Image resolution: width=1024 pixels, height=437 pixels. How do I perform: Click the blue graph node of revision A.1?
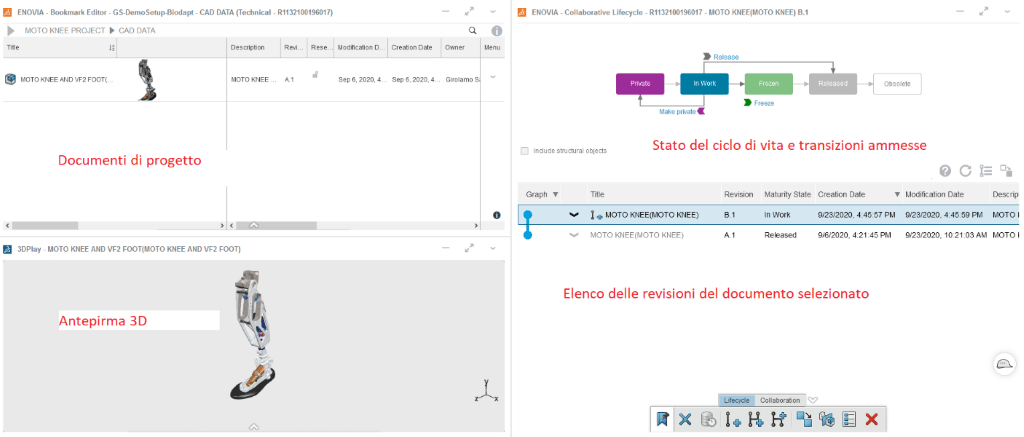[x=528, y=235]
